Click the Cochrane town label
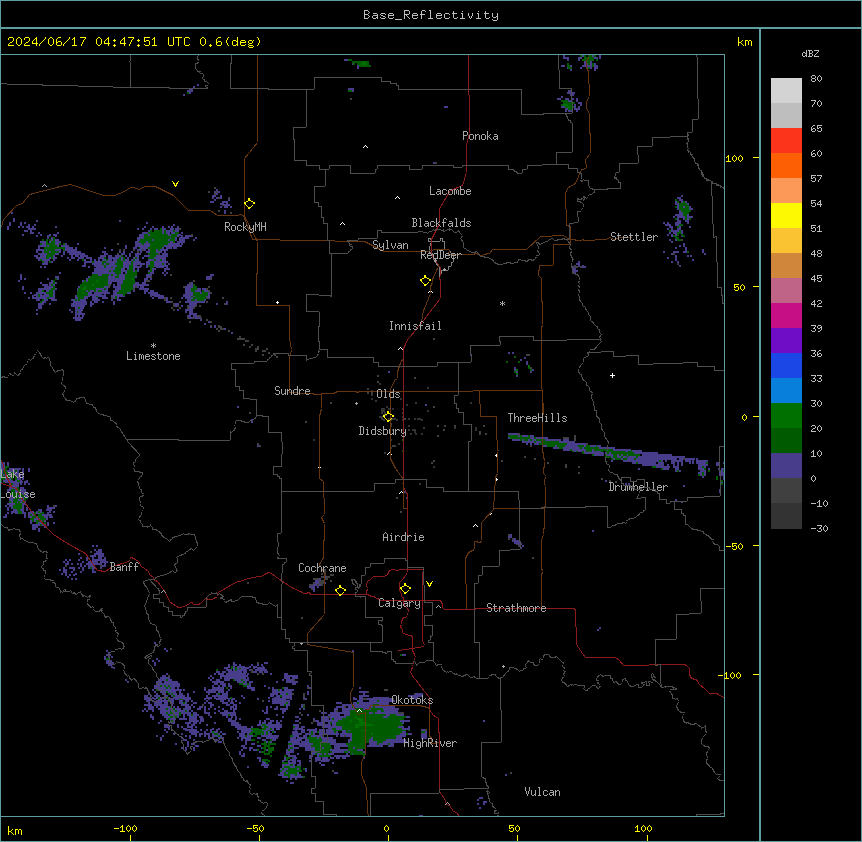862x842 pixels. click(322, 568)
